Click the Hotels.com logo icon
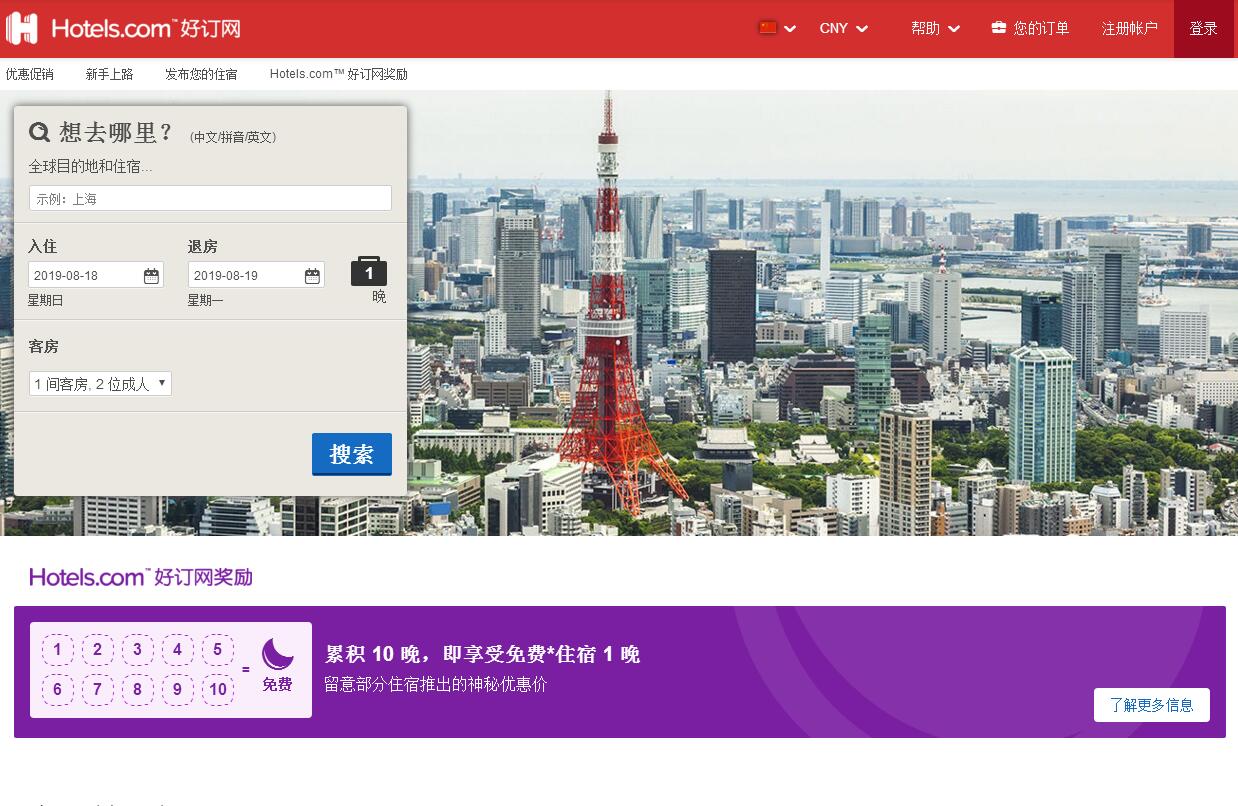Viewport: 1238px width, 806px height. point(22,28)
